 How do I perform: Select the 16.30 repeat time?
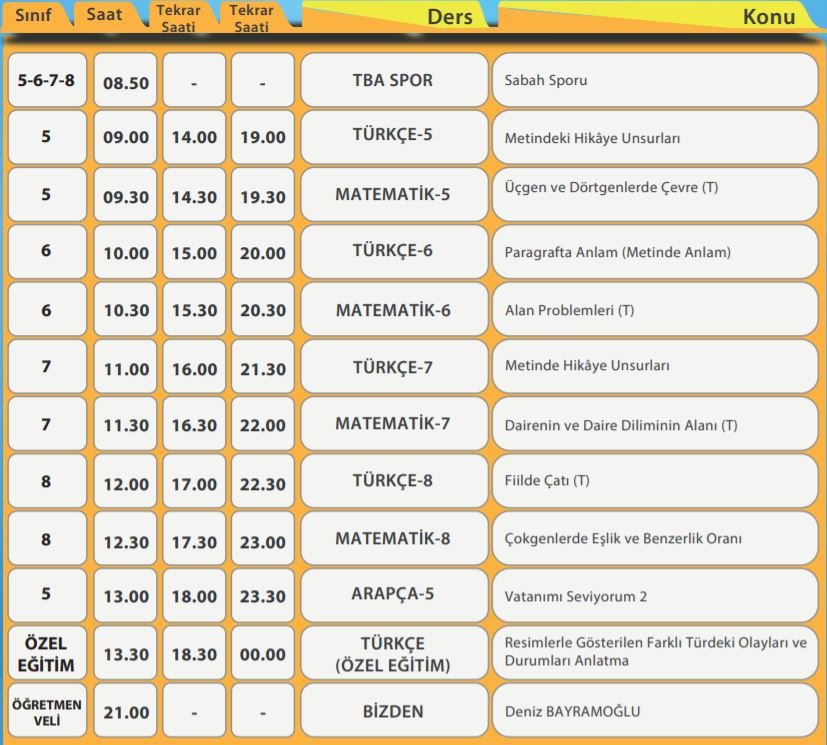pyautogui.click(x=194, y=424)
